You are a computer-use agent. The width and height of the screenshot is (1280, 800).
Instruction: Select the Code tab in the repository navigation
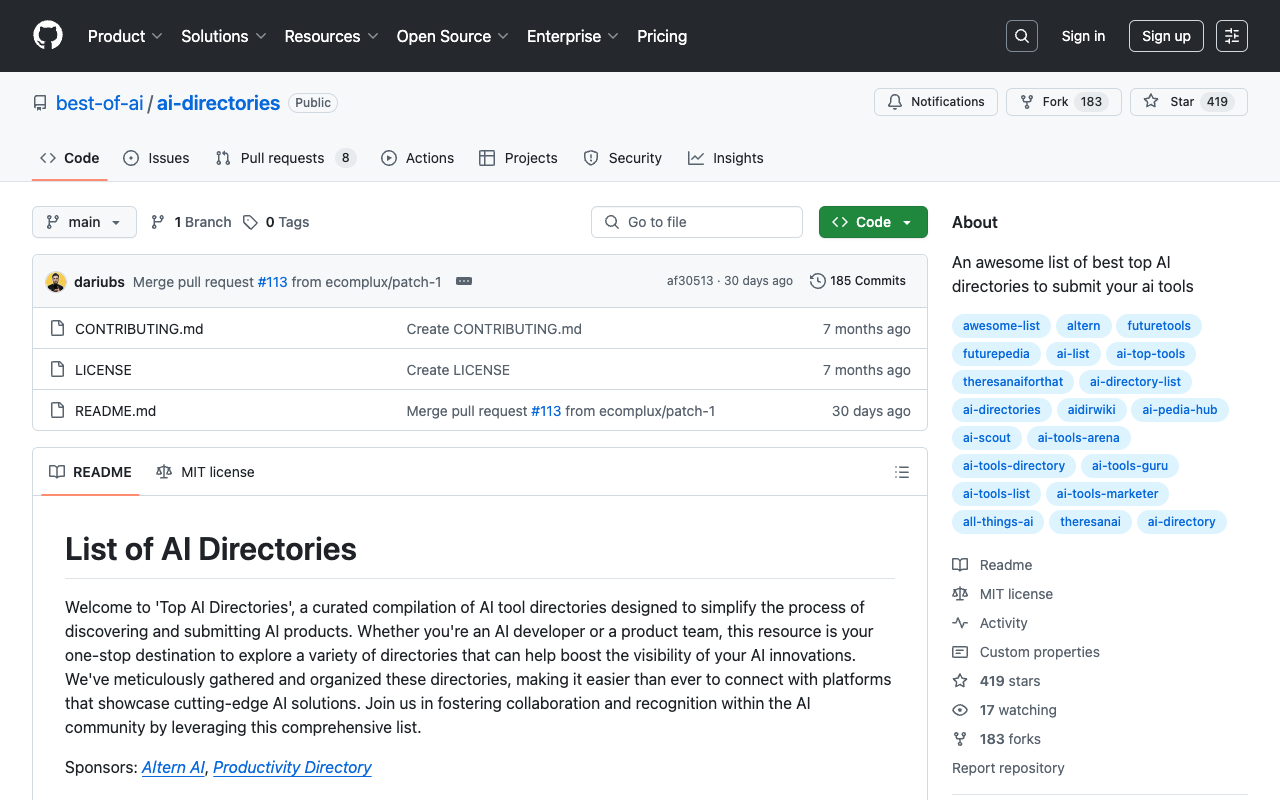pos(70,158)
